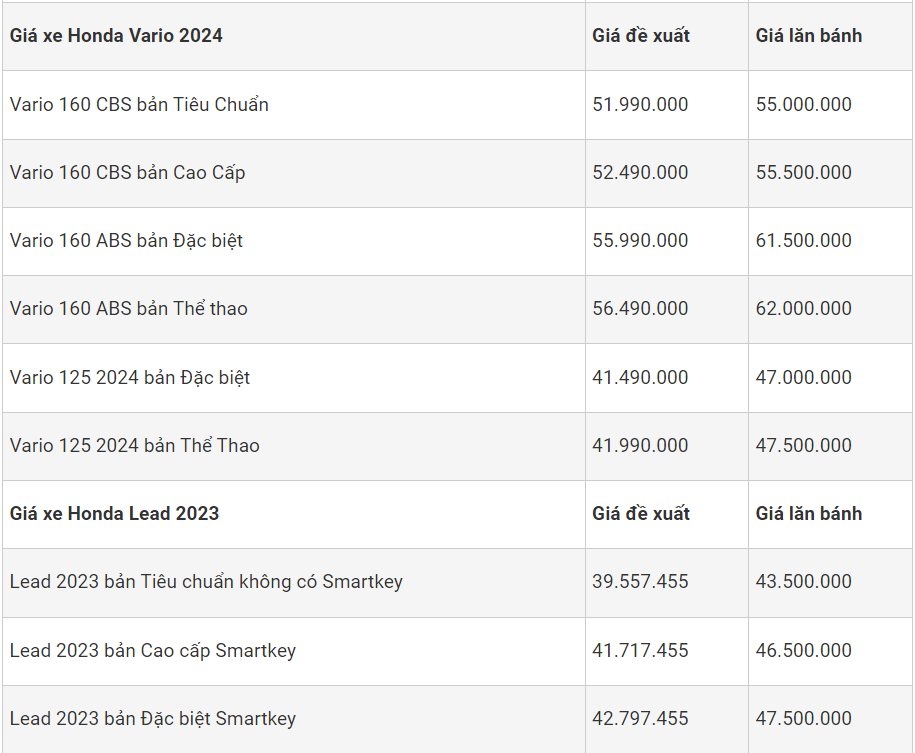Select 'Lead 2023 bản Cao cấp Smartkey' cell
This screenshot has height=753, width=915.
tap(153, 651)
